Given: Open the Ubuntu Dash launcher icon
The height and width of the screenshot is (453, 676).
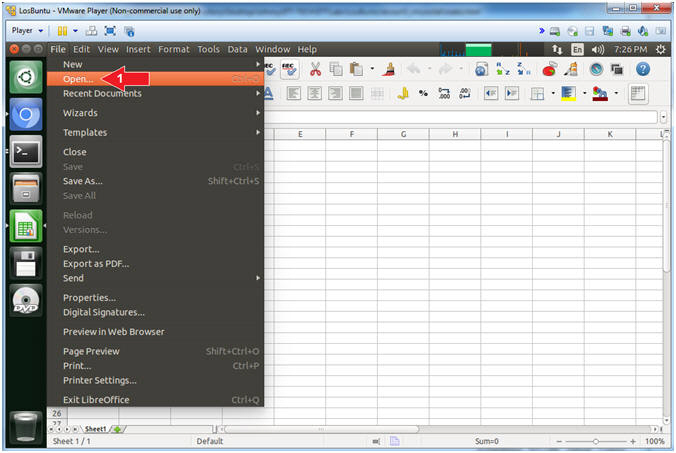Looking at the screenshot, I should [26, 77].
